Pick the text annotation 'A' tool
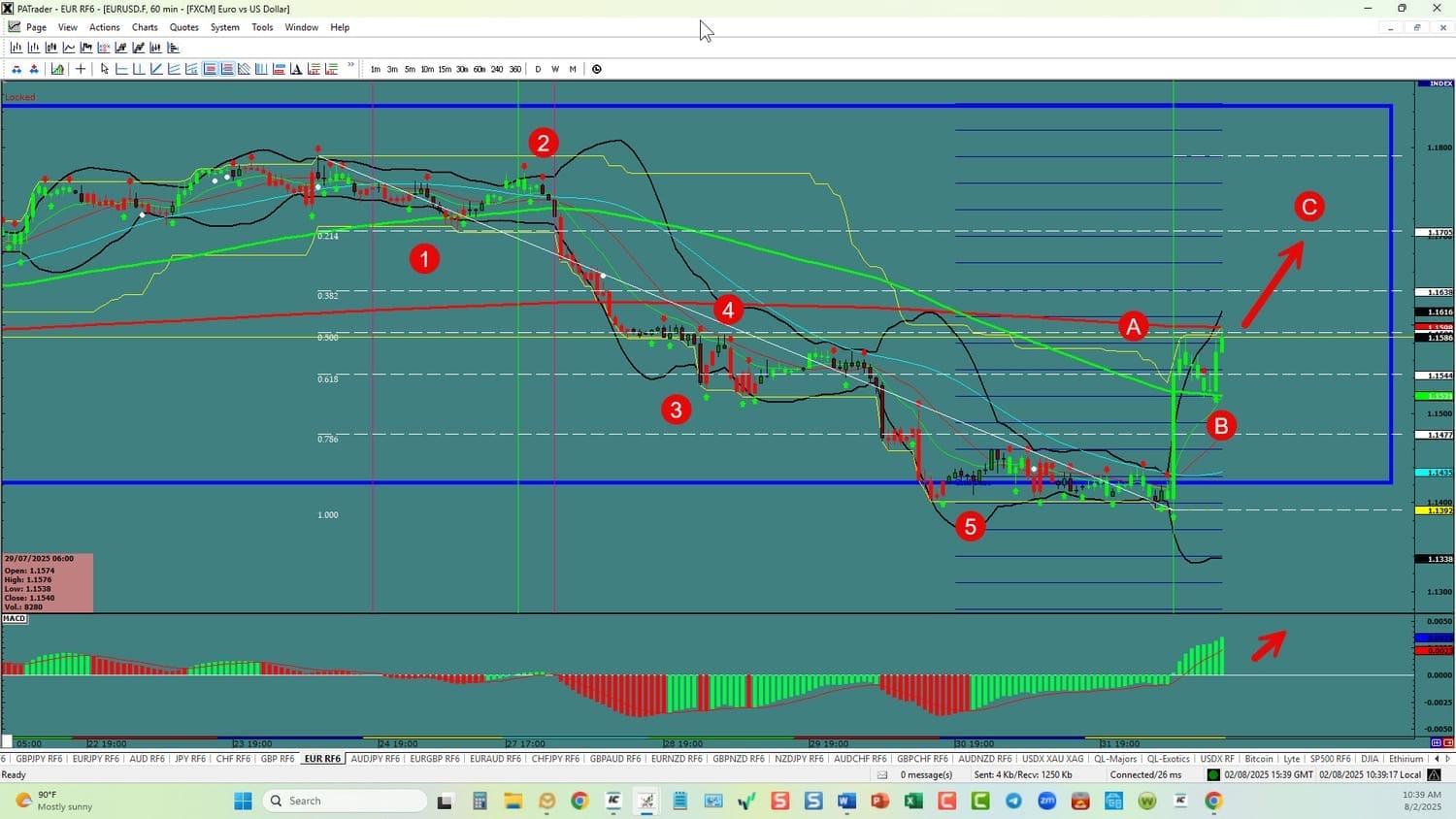Viewport: 1456px width, 819px height. click(296, 69)
